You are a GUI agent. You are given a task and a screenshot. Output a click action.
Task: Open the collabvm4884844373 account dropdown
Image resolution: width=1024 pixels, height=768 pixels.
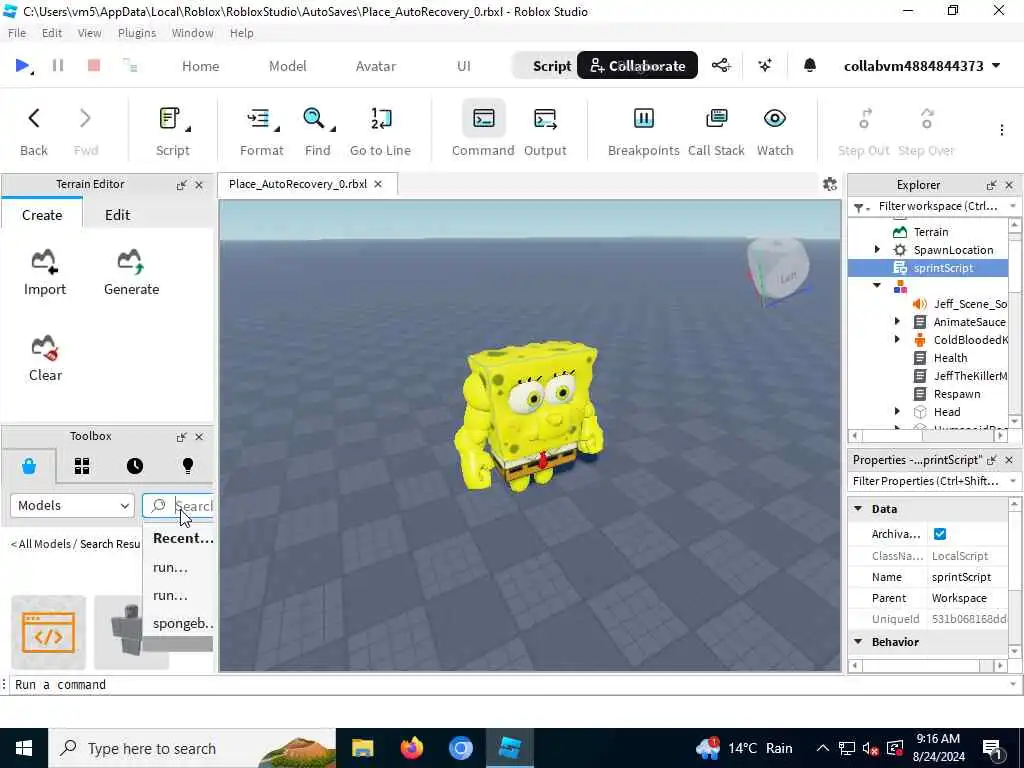point(922,66)
